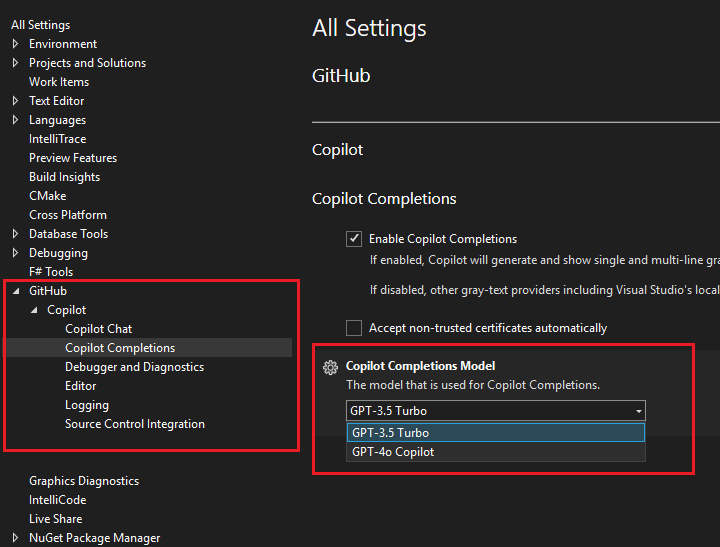Go to Source Control Integration settings
Image resolution: width=720 pixels, height=547 pixels.
[x=135, y=424]
